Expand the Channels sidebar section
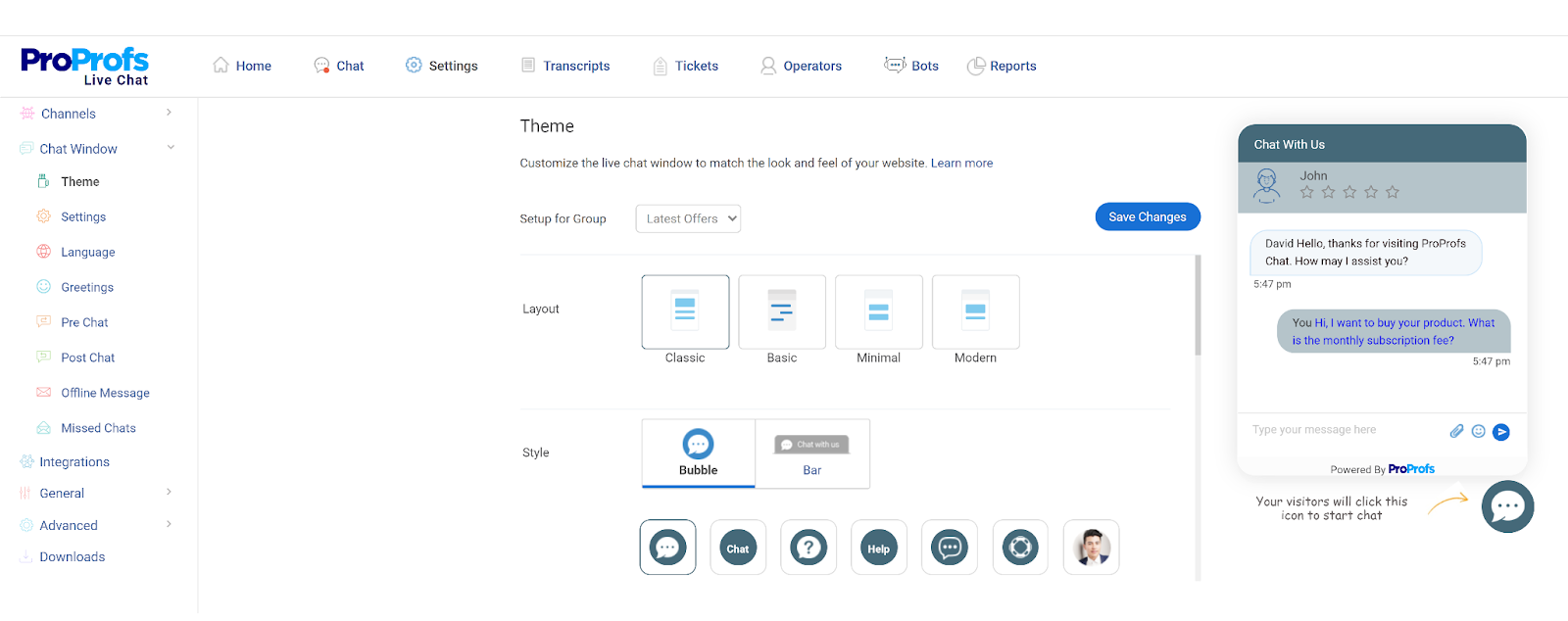 [x=97, y=114]
